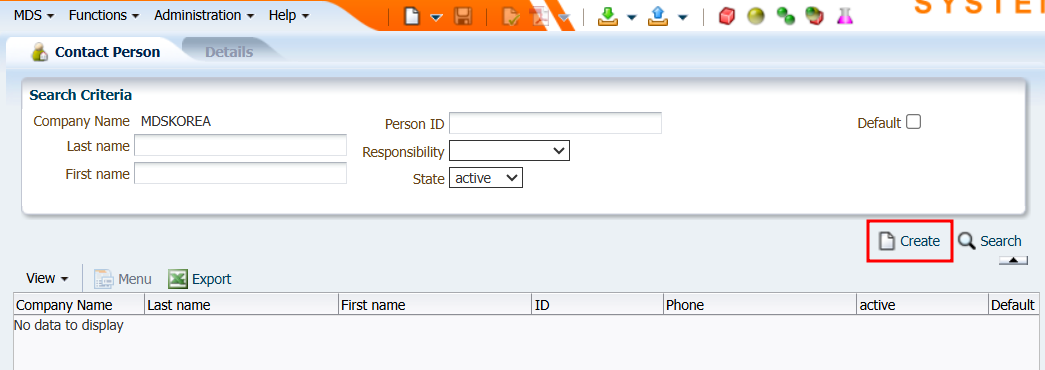This screenshot has width=1045, height=370.
Task: Click the Person ID input field
Action: (x=555, y=123)
